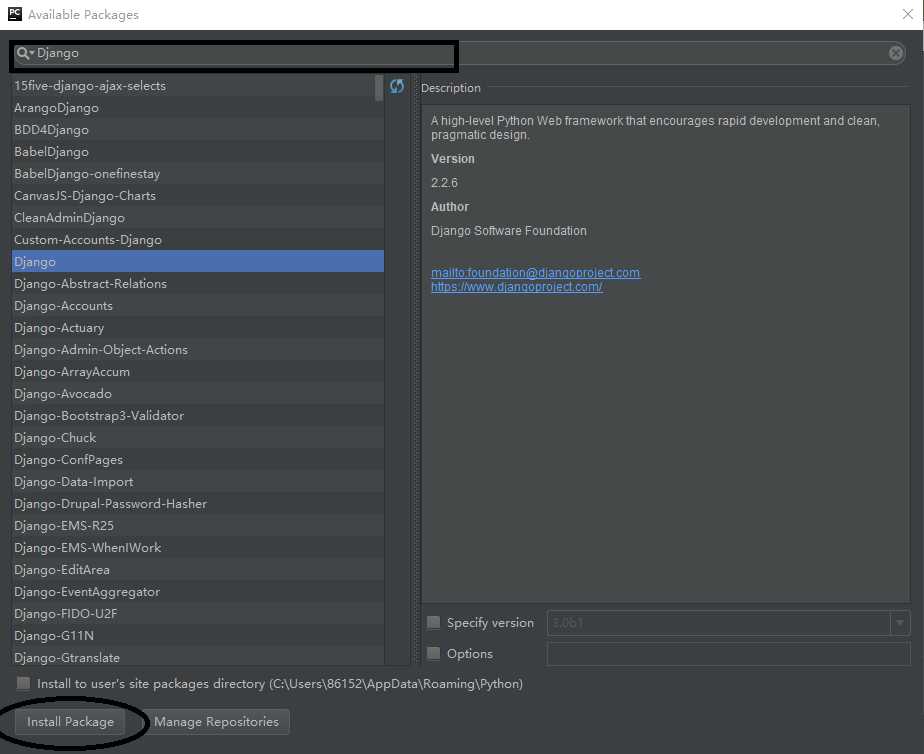Click the search magnifier icon
Image resolution: width=924 pixels, height=754 pixels.
pos(23,54)
